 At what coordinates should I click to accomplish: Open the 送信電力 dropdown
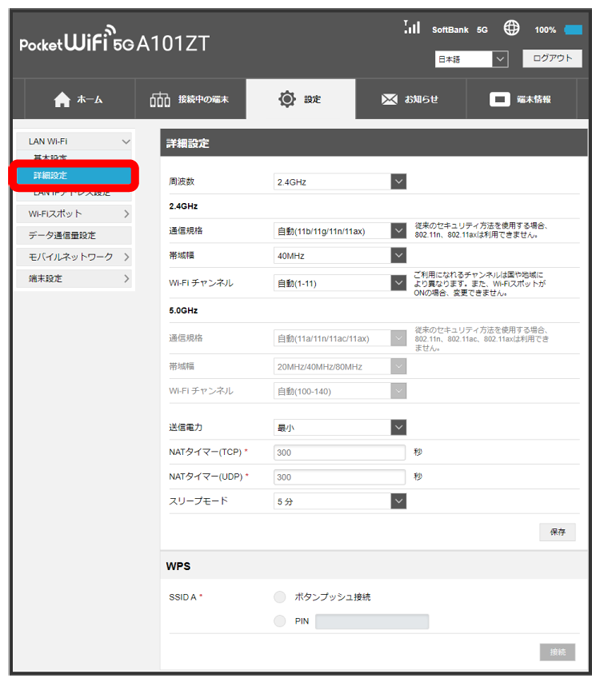click(340, 427)
